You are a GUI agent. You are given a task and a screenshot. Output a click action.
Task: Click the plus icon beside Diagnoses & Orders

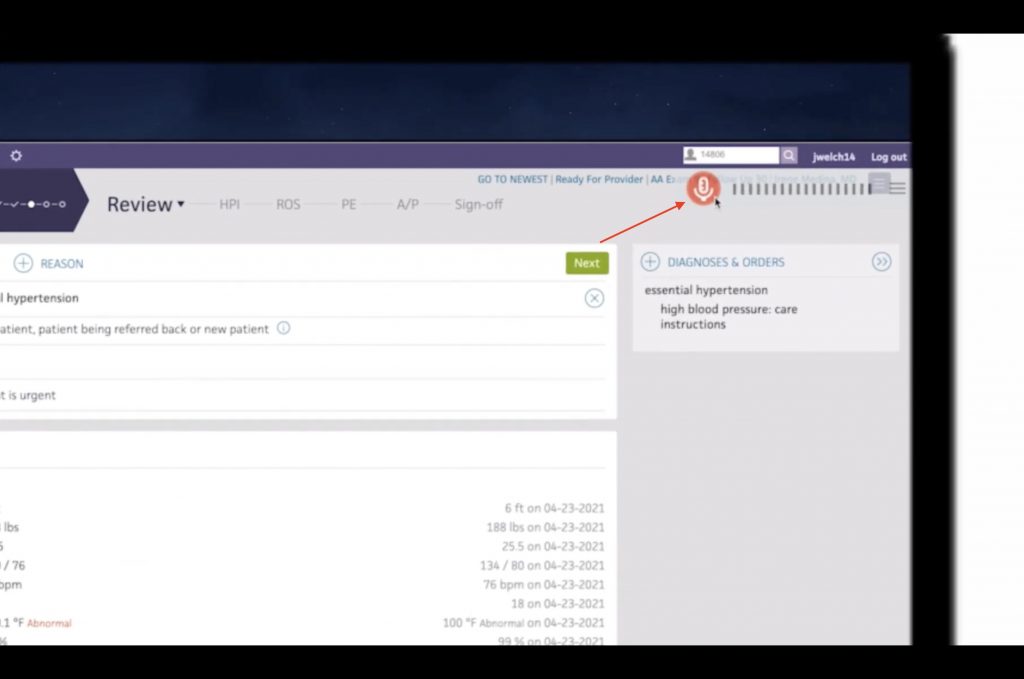pyautogui.click(x=650, y=262)
